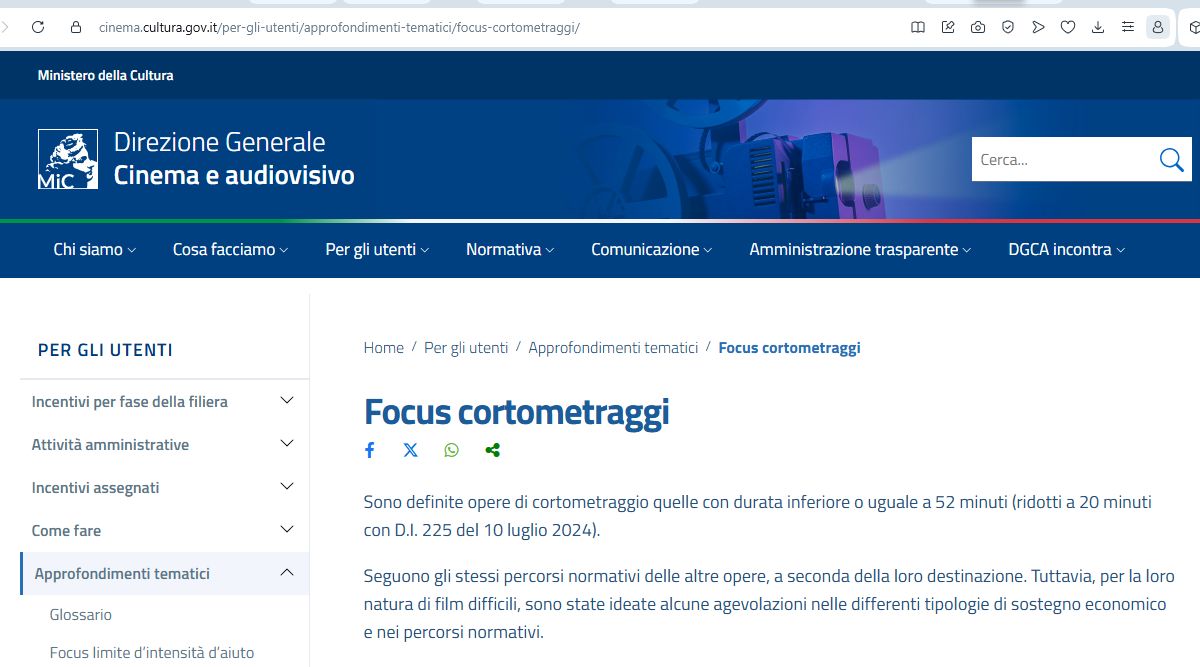Click the Focus cortometraggi page heading
Viewport: 1200px width, 667px height.
(x=516, y=411)
